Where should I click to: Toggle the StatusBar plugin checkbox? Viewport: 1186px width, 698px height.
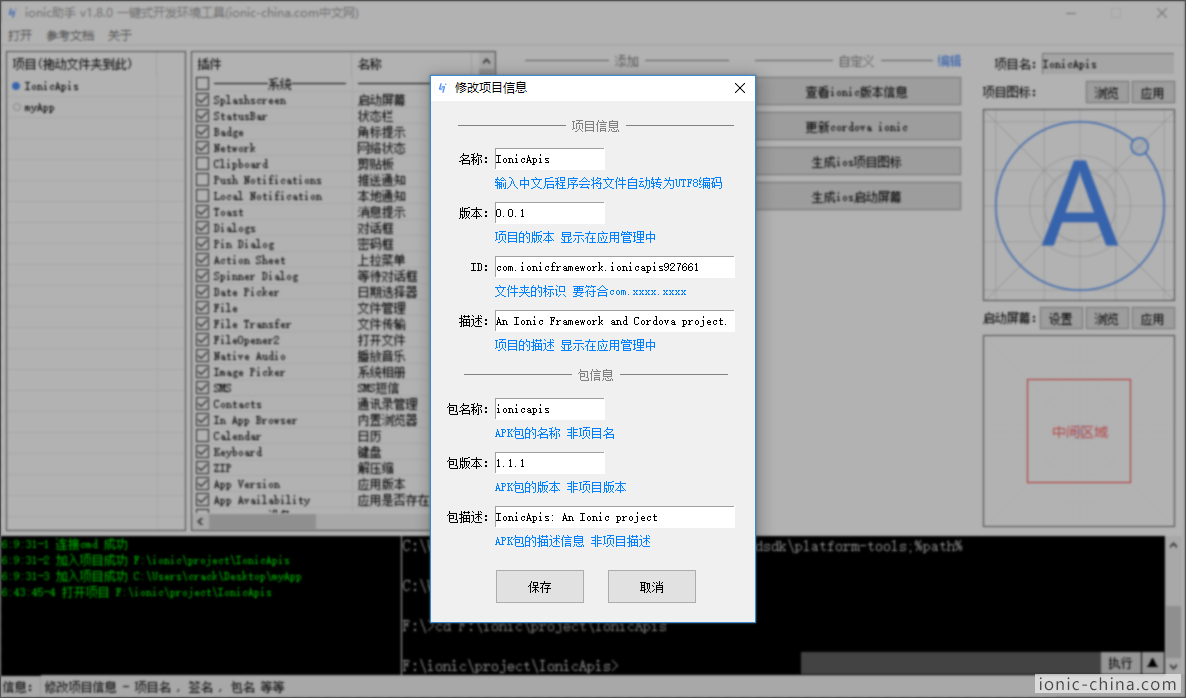(x=203, y=116)
